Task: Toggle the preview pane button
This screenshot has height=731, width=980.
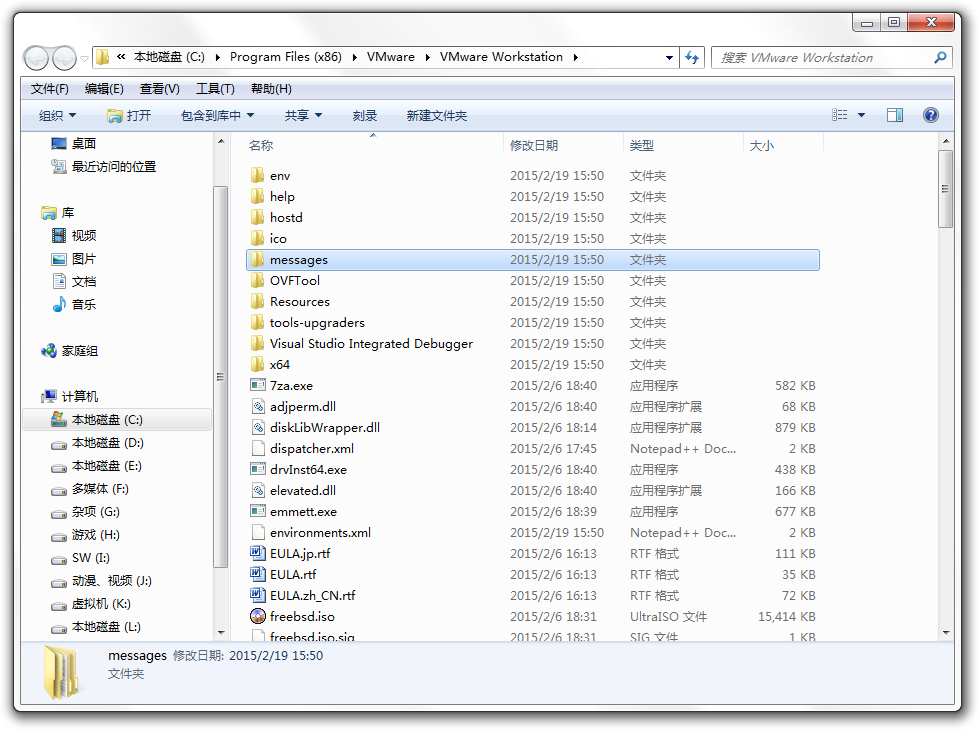Action: [x=895, y=115]
